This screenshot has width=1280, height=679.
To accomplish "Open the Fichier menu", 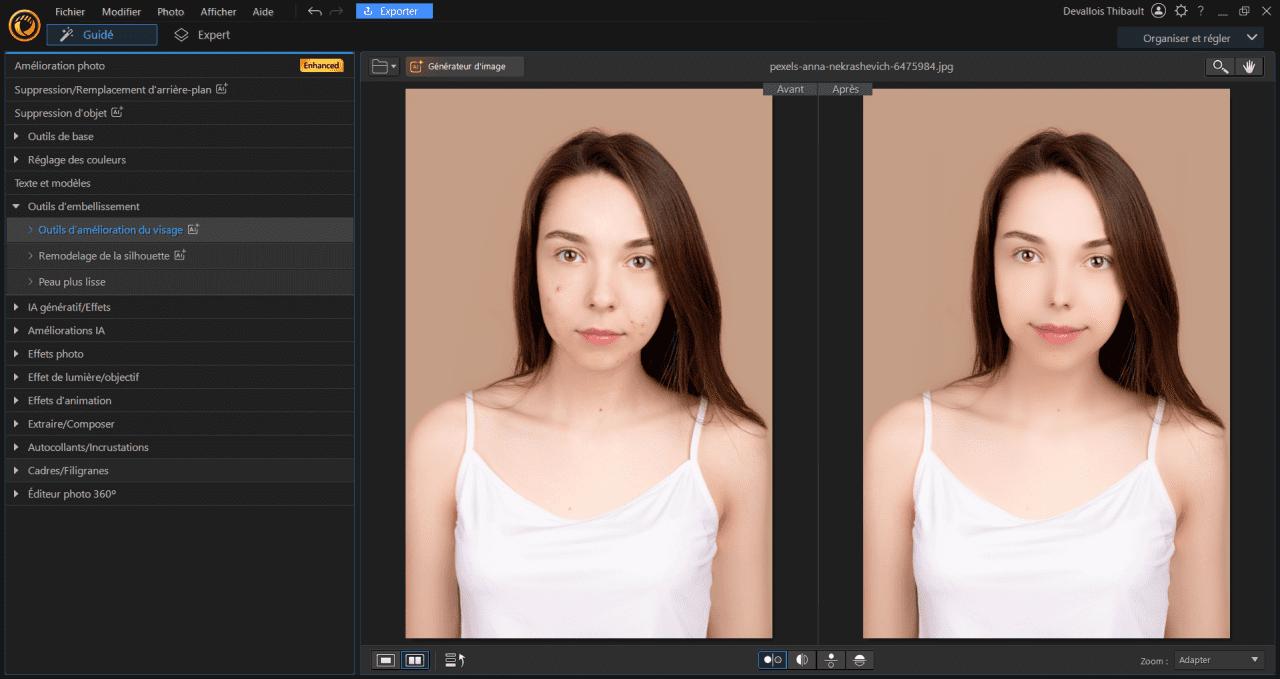I will click(x=70, y=11).
